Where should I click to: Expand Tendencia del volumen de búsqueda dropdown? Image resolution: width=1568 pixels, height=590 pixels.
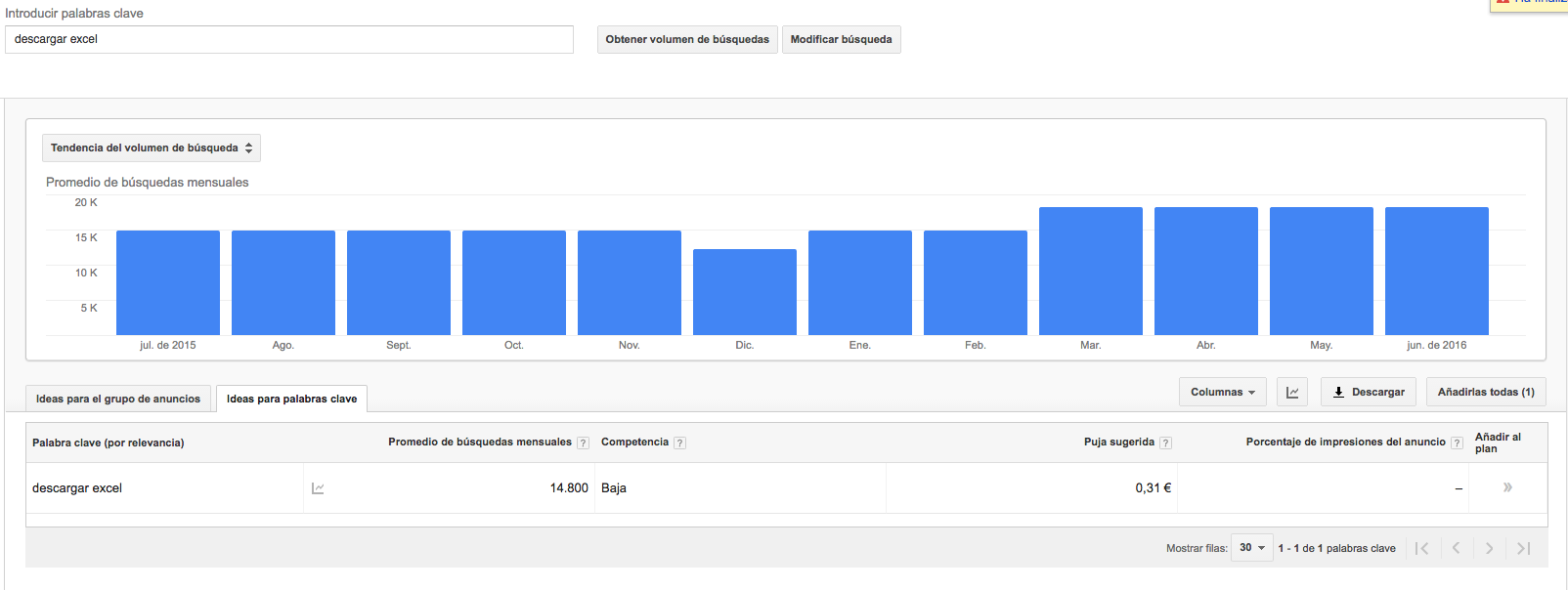pos(152,147)
